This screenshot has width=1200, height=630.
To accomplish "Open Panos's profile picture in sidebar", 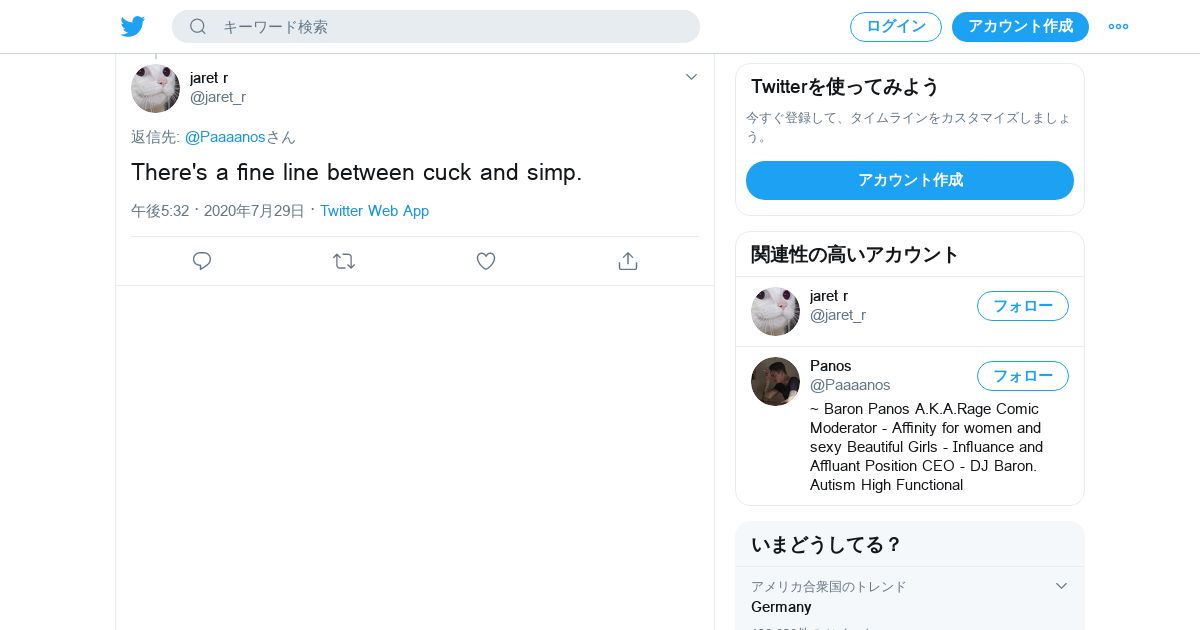I will click(x=775, y=381).
